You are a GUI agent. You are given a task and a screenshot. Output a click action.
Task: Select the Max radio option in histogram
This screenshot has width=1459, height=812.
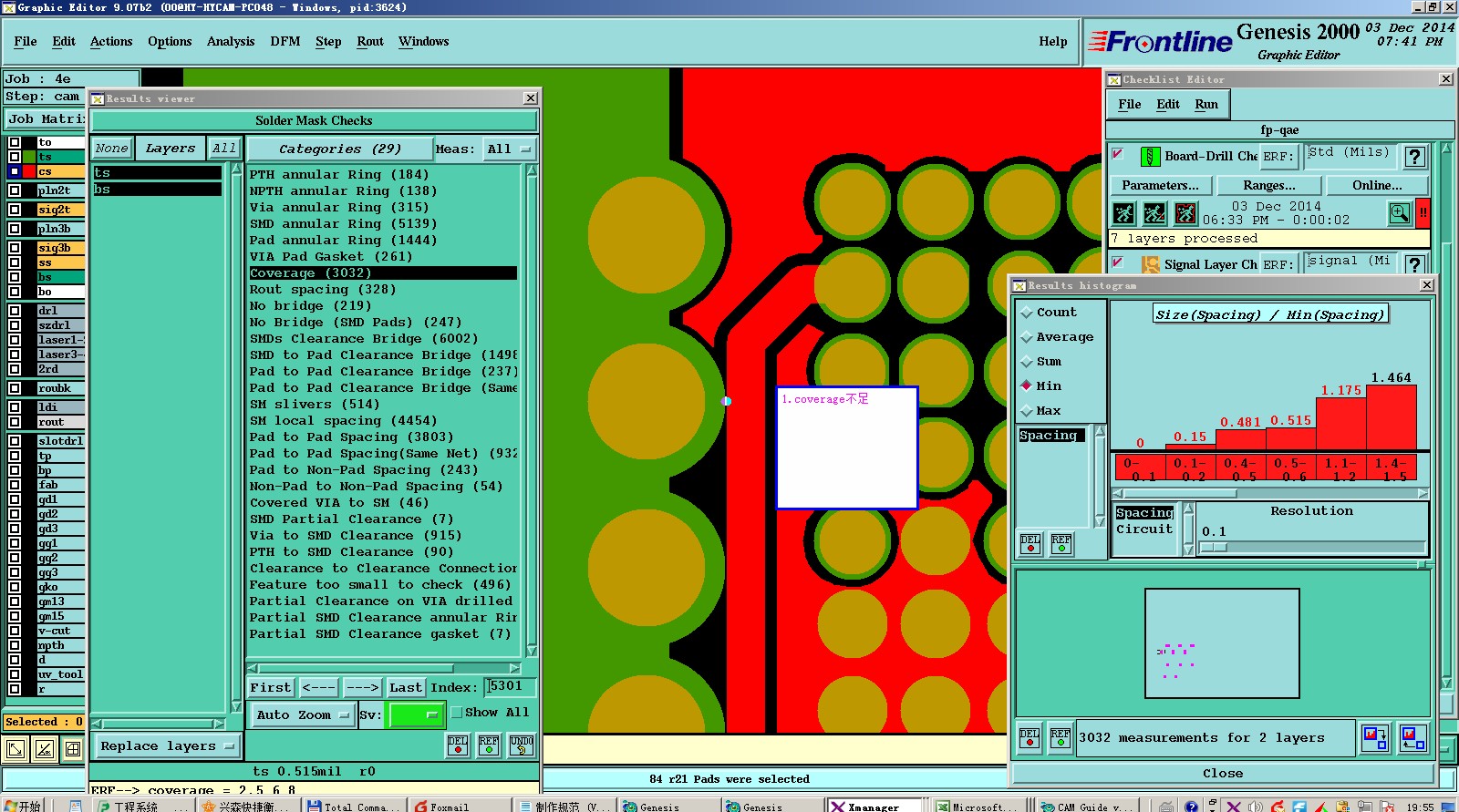(1027, 411)
